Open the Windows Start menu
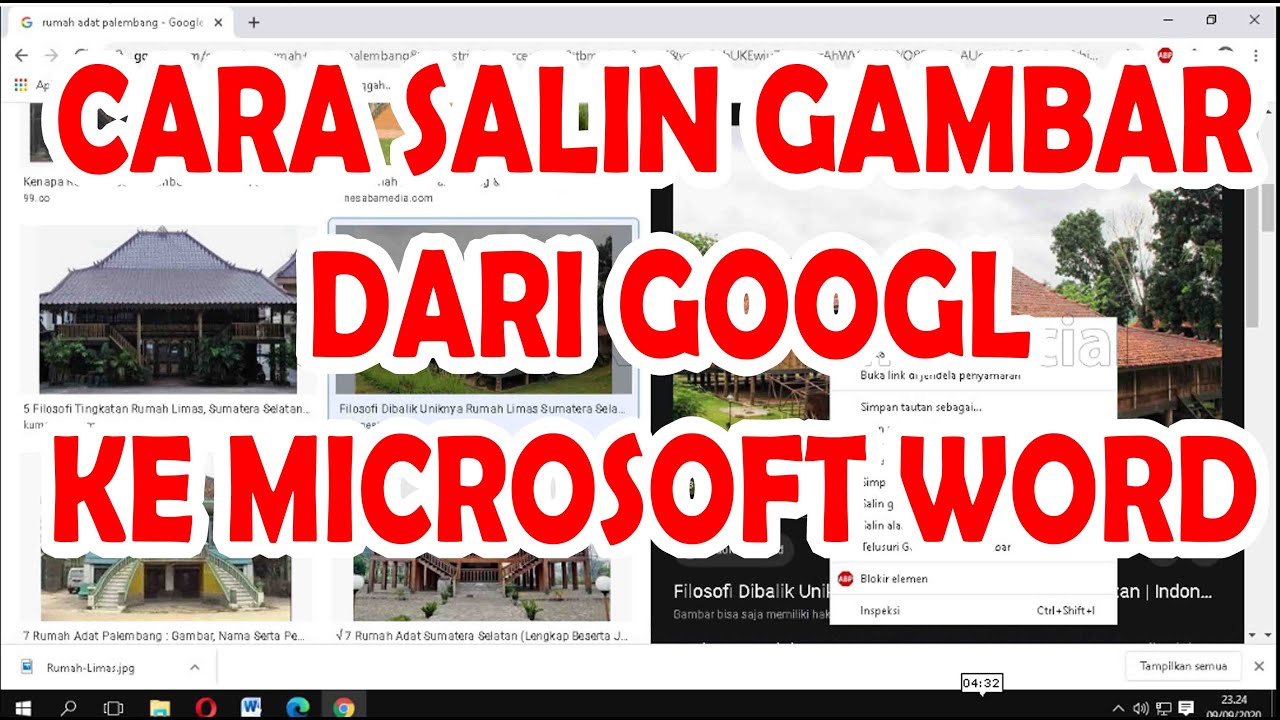 click(x=23, y=708)
